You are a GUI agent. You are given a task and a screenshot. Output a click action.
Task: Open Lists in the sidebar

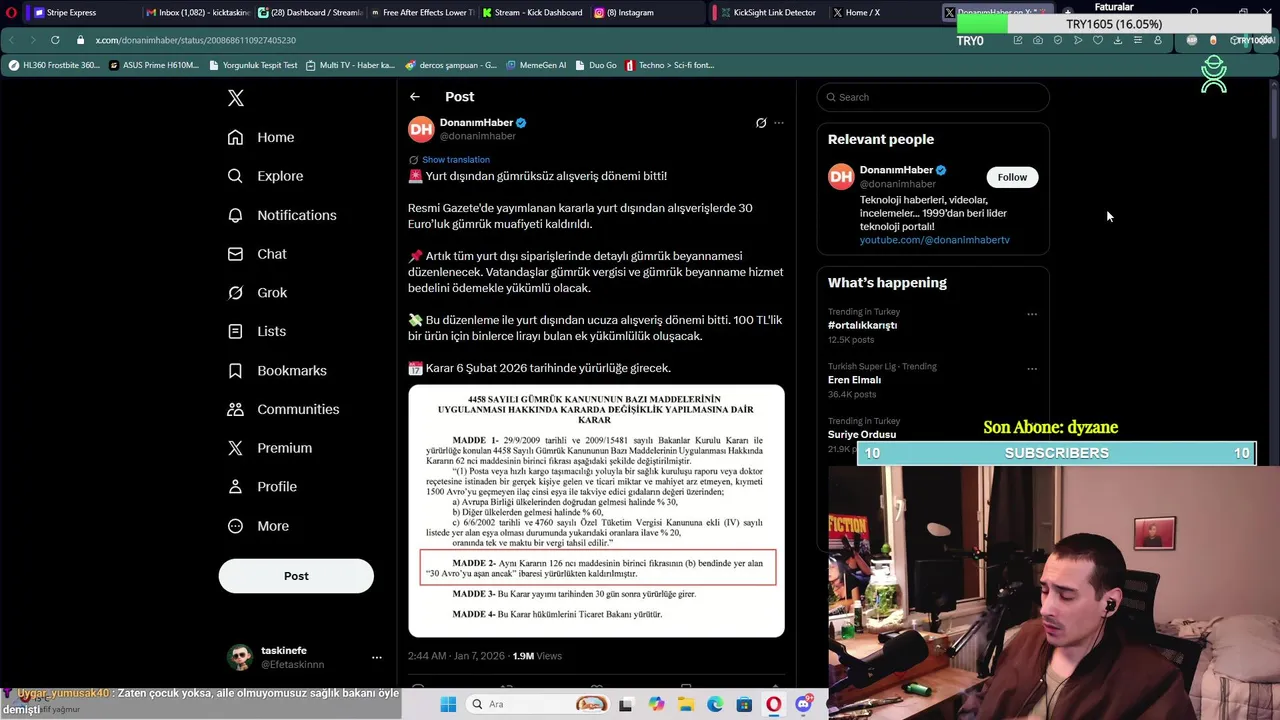click(x=257, y=331)
